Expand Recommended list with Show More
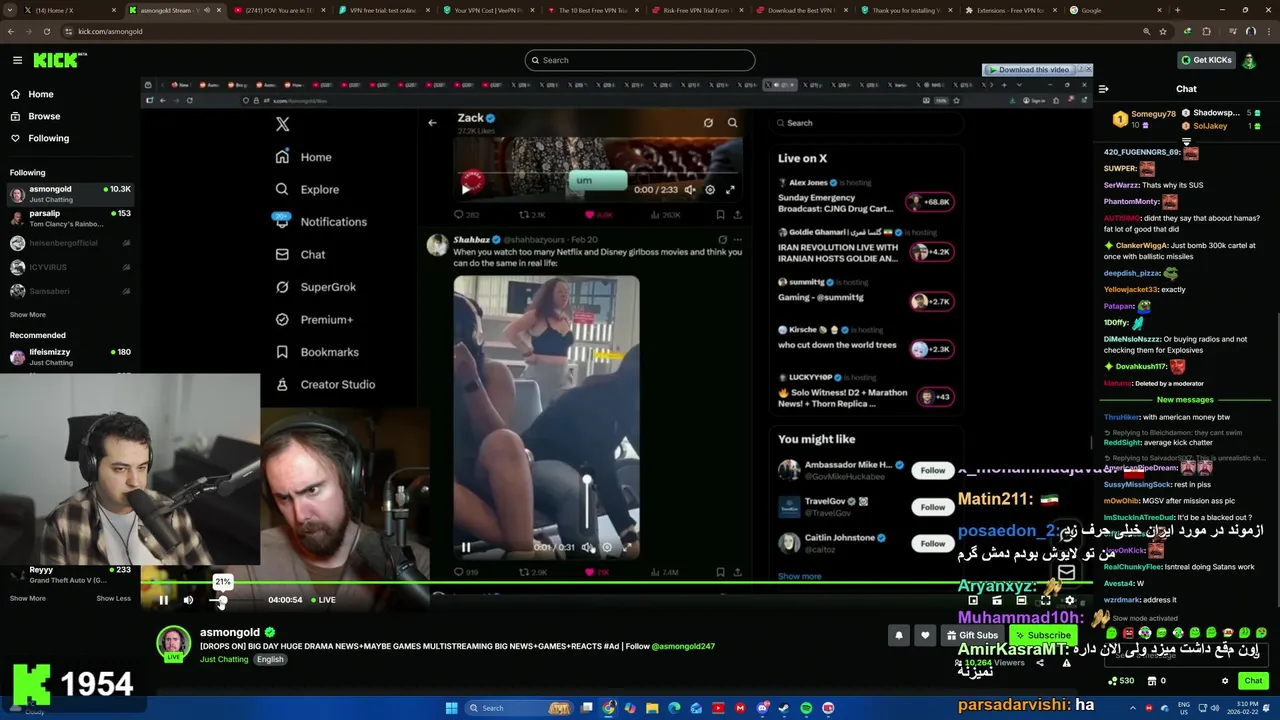1280x720 pixels. [x=28, y=598]
